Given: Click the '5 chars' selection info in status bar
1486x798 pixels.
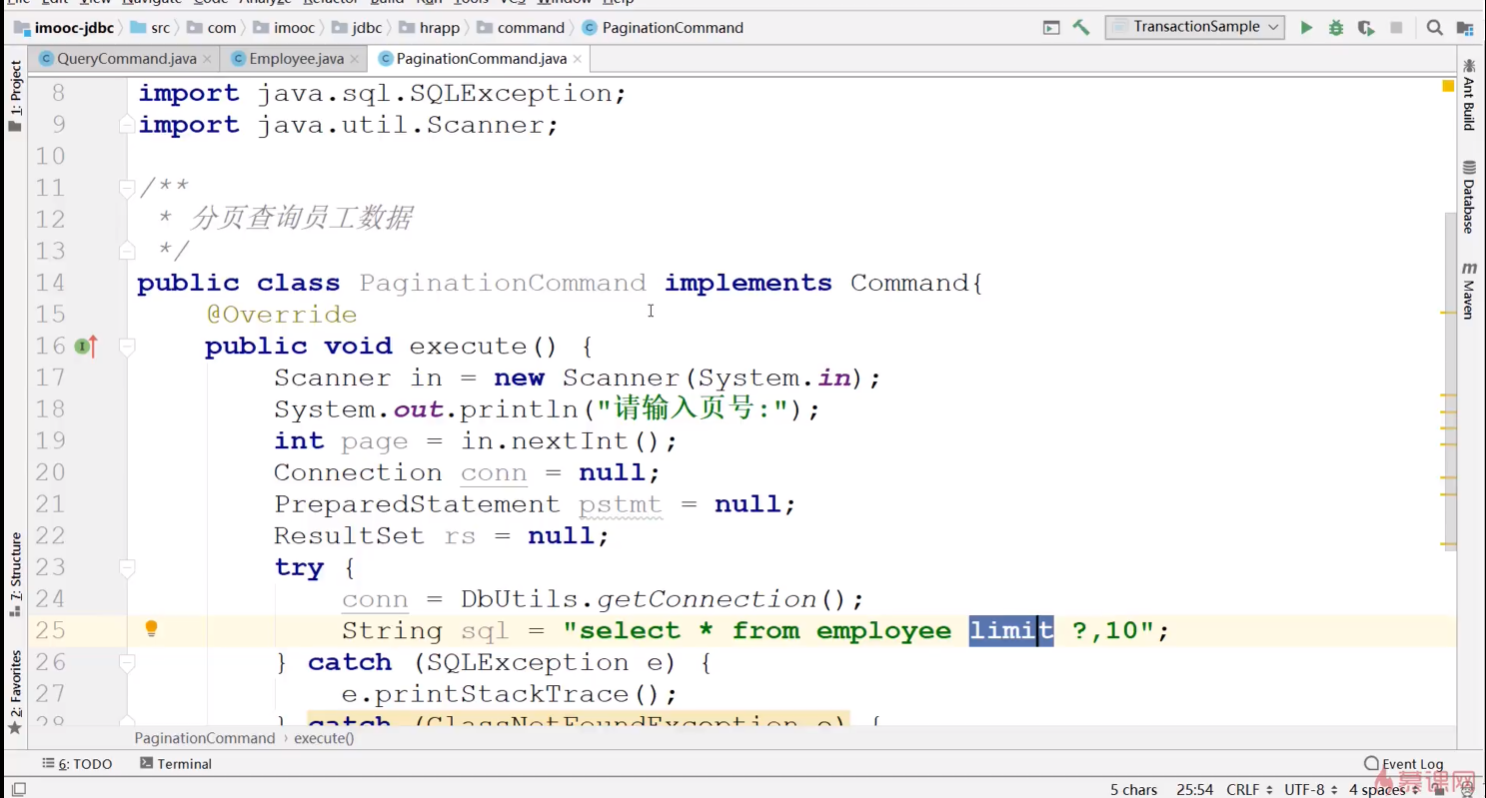Looking at the screenshot, I should (x=1134, y=789).
